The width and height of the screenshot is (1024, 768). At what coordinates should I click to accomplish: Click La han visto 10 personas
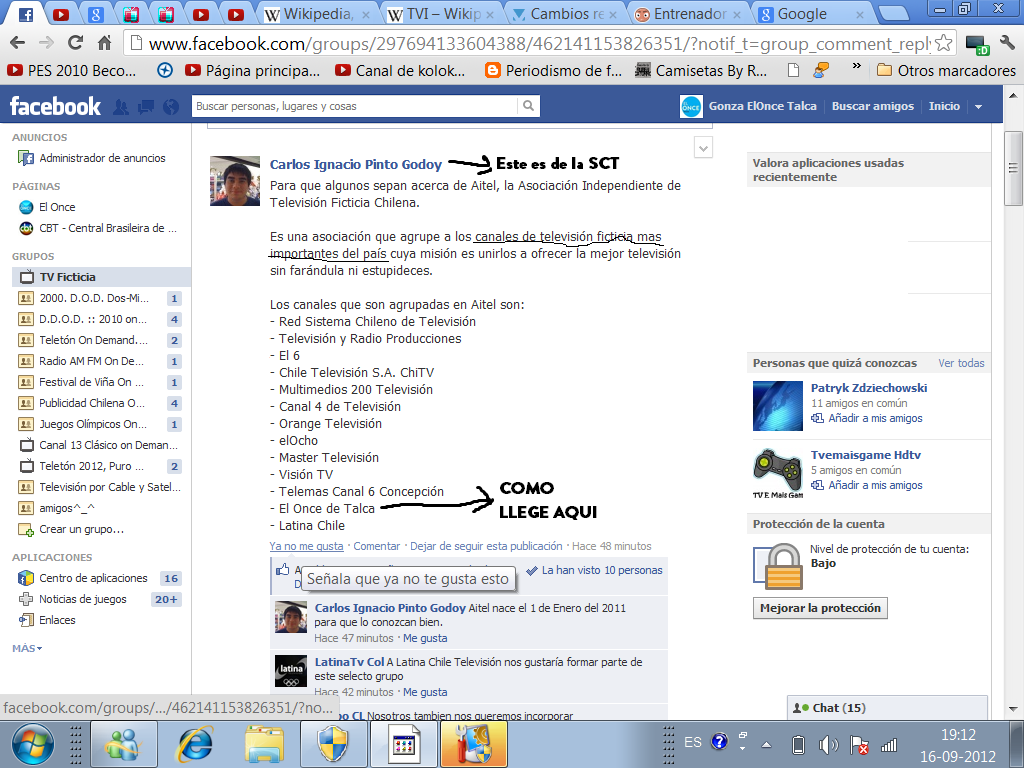click(x=601, y=570)
